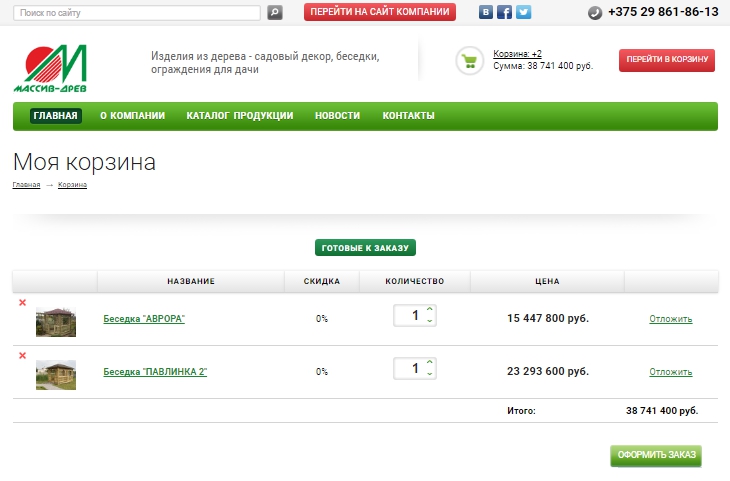The width and height of the screenshot is (730, 481).
Task: Click the green shopping cart icon
Action: coord(469,61)
